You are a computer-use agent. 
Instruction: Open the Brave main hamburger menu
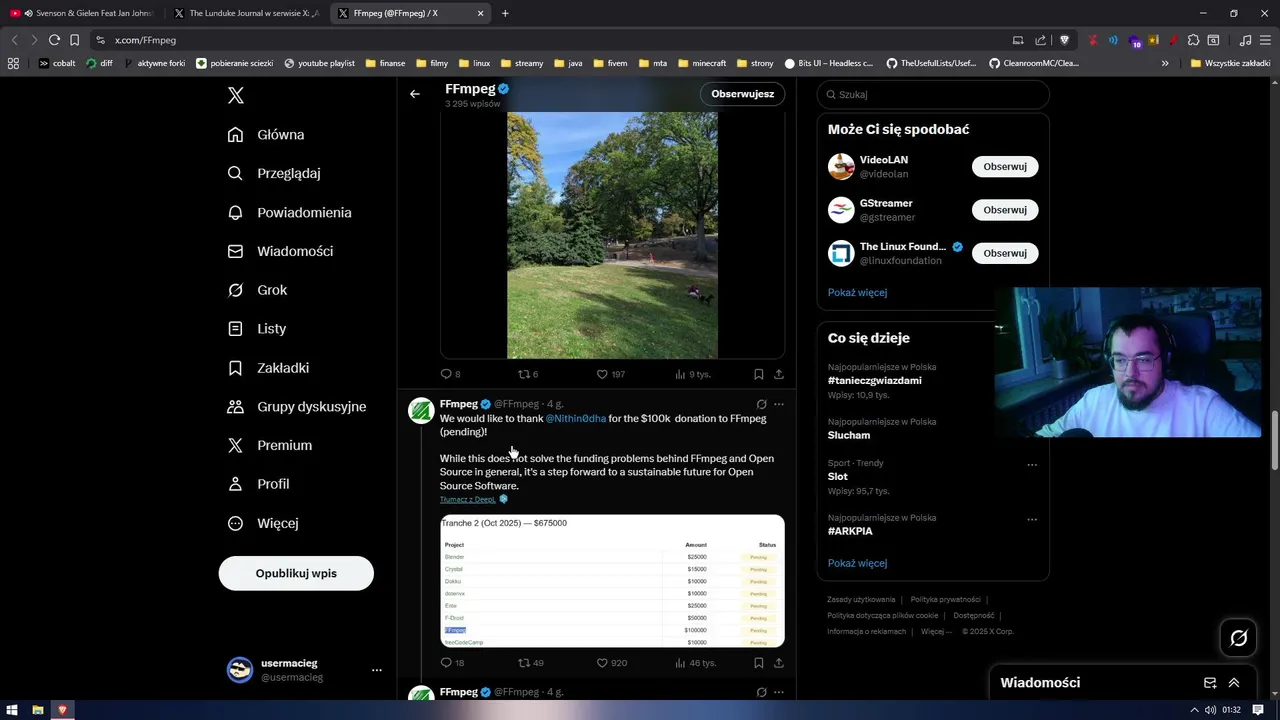[1265, 40]
